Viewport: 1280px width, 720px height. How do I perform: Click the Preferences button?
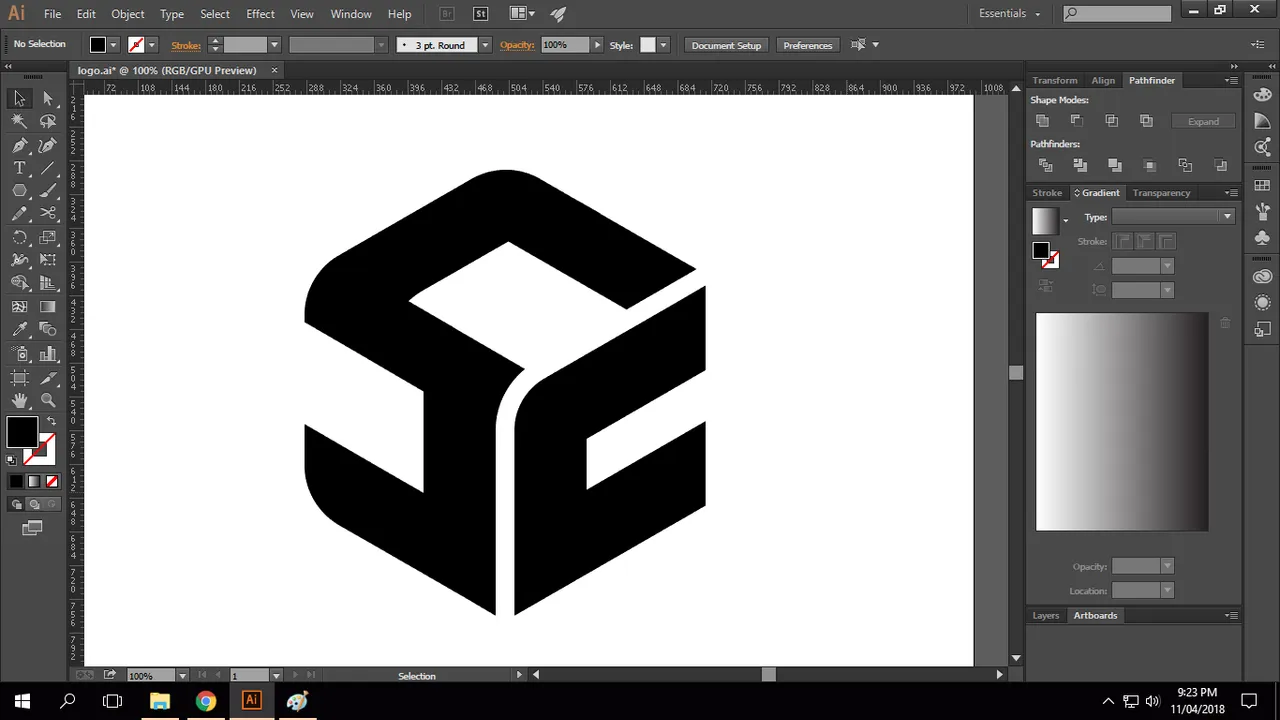click(807, 45)
